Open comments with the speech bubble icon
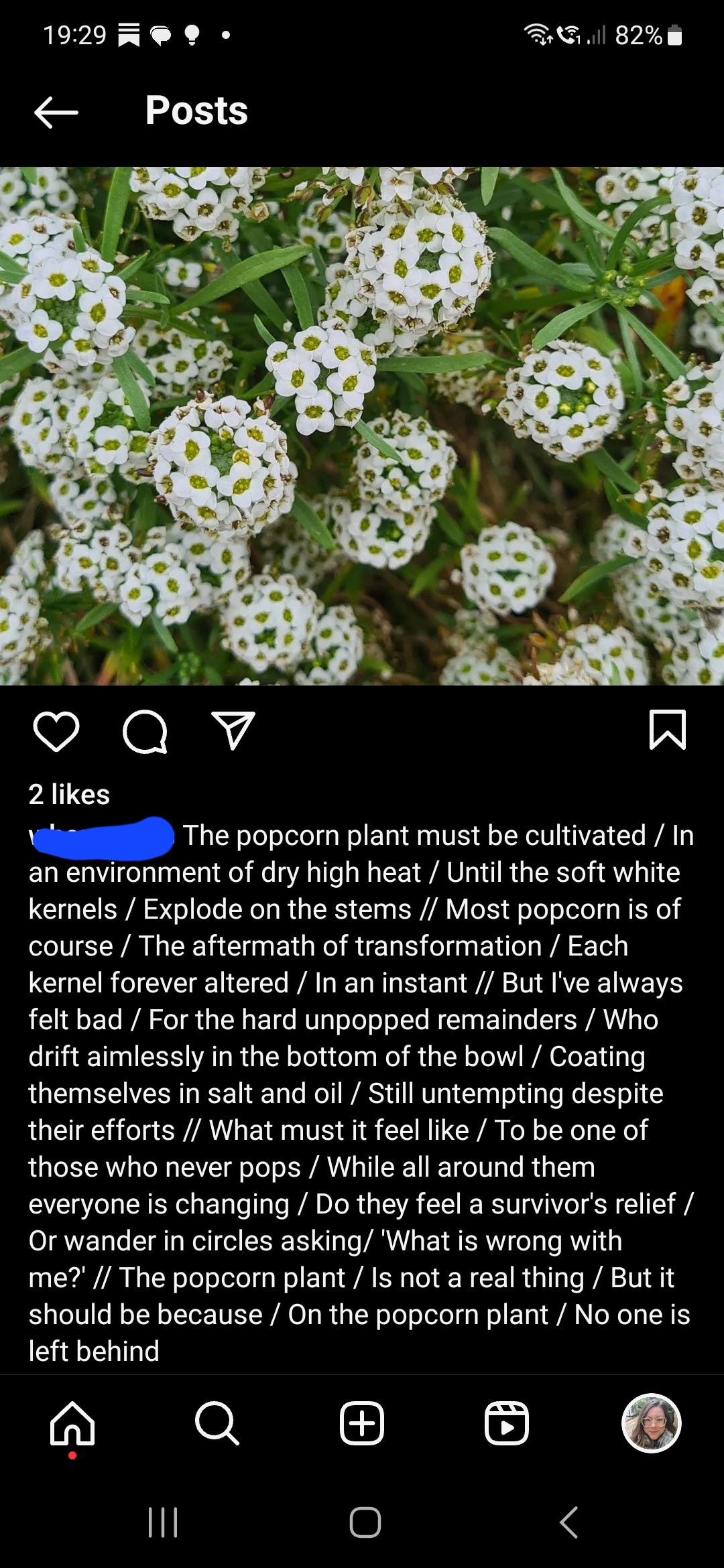The image size is (724, 1568). click(145, 732)
